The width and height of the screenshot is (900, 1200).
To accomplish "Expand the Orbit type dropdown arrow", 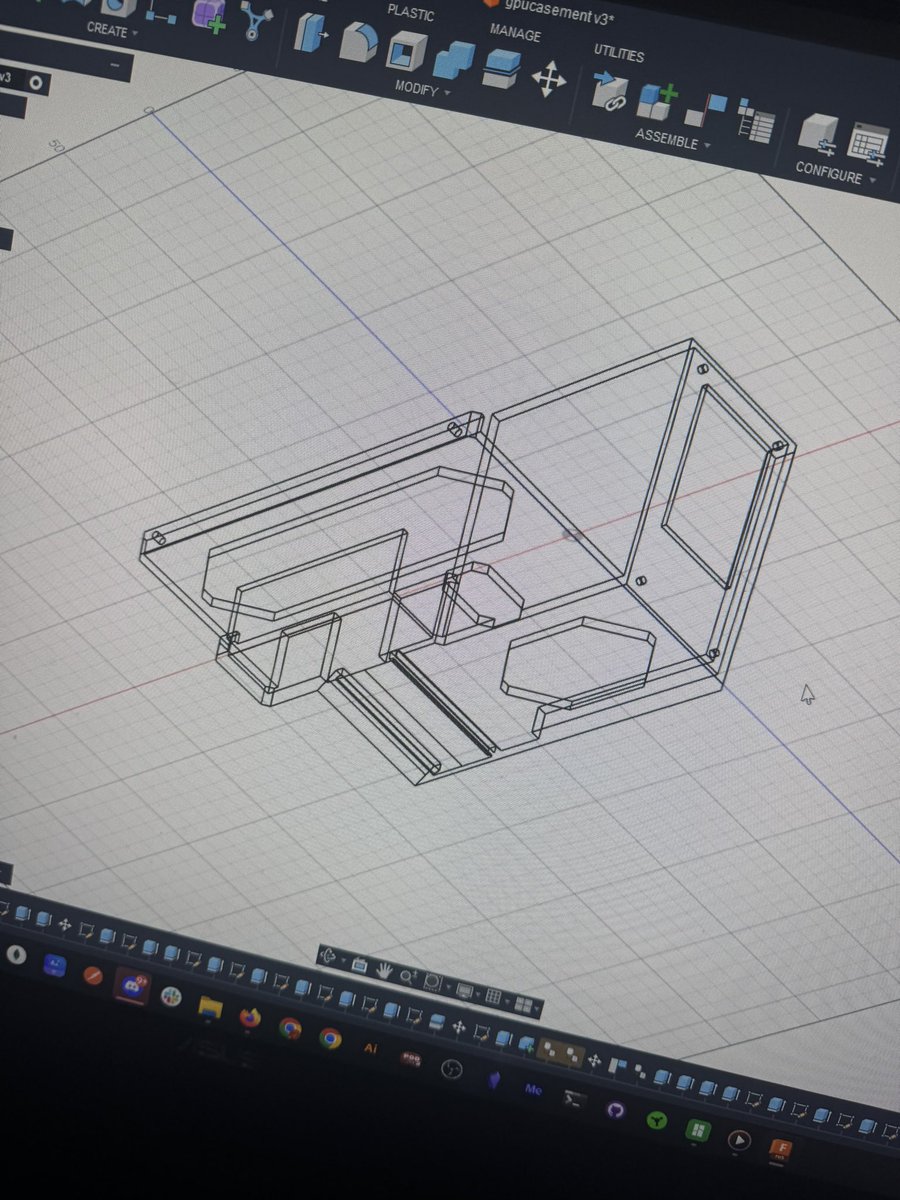I will point(343,960).
